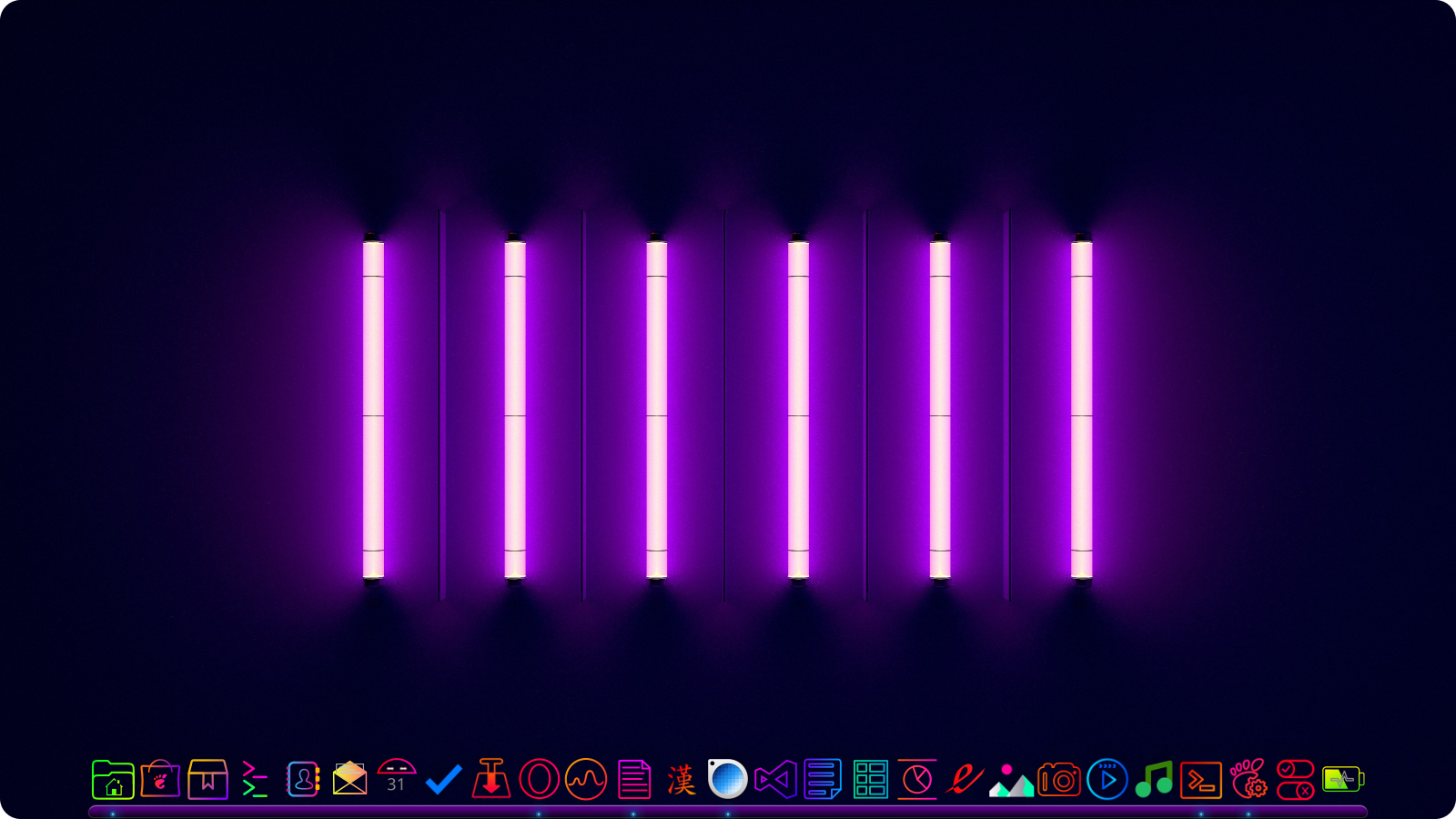This screenshot has width=1456, height=819.
Task: Launch the orange camera screenshot icon
Action: coord(1059,780)
